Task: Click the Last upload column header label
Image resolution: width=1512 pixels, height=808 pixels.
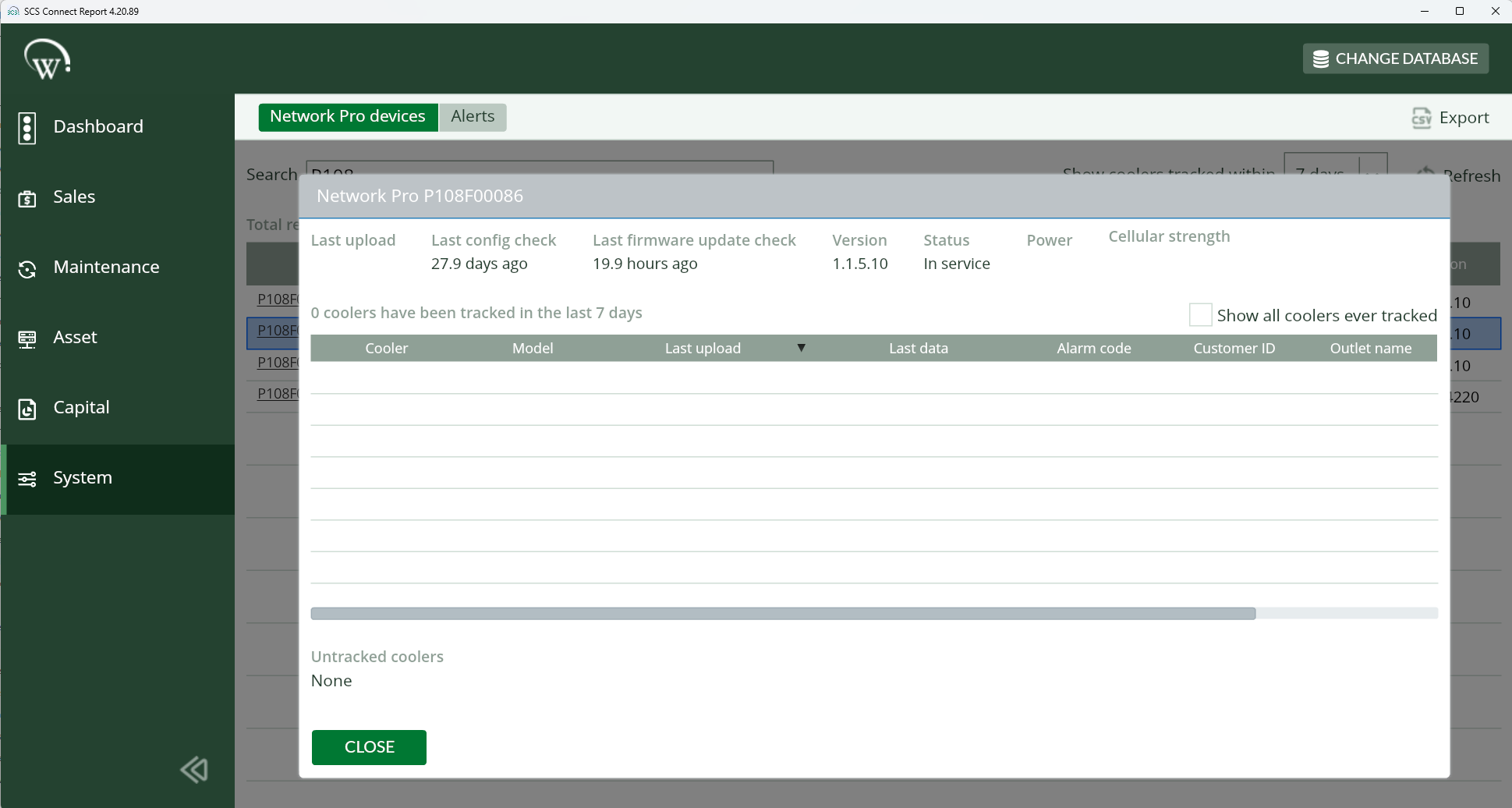Action: tap(703, 349)
